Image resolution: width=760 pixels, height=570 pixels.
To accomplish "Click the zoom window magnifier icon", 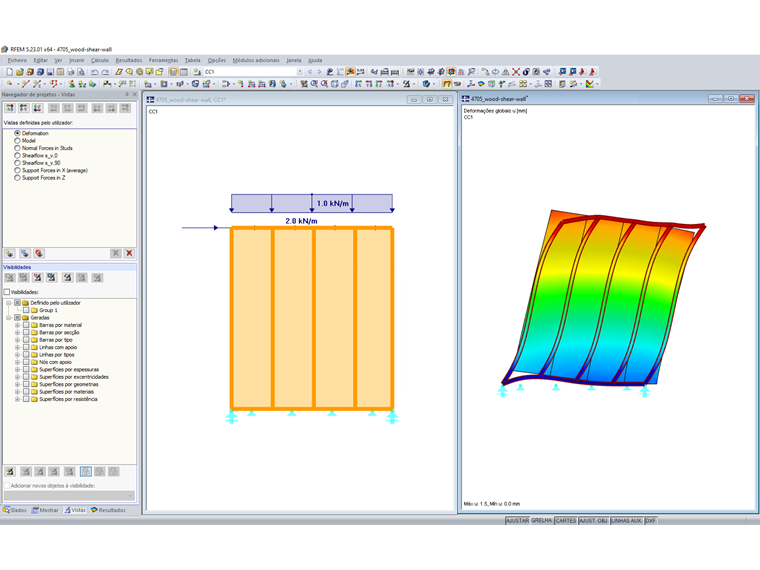I will point(314,84).
